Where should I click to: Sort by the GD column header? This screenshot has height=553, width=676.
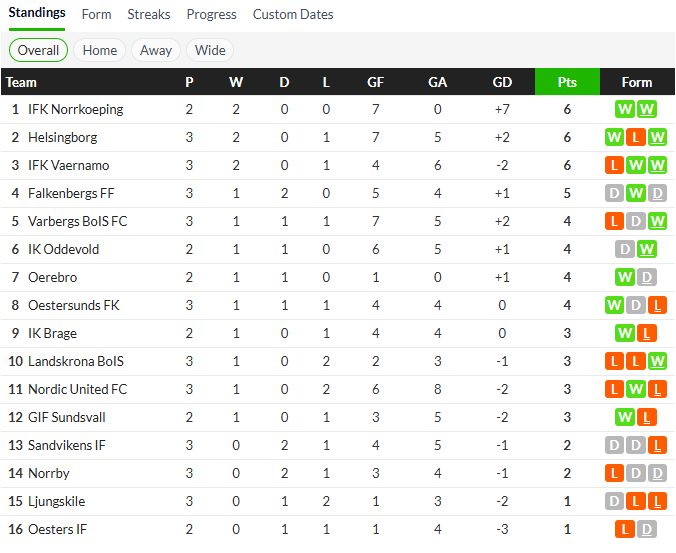(x=502, y=82)
